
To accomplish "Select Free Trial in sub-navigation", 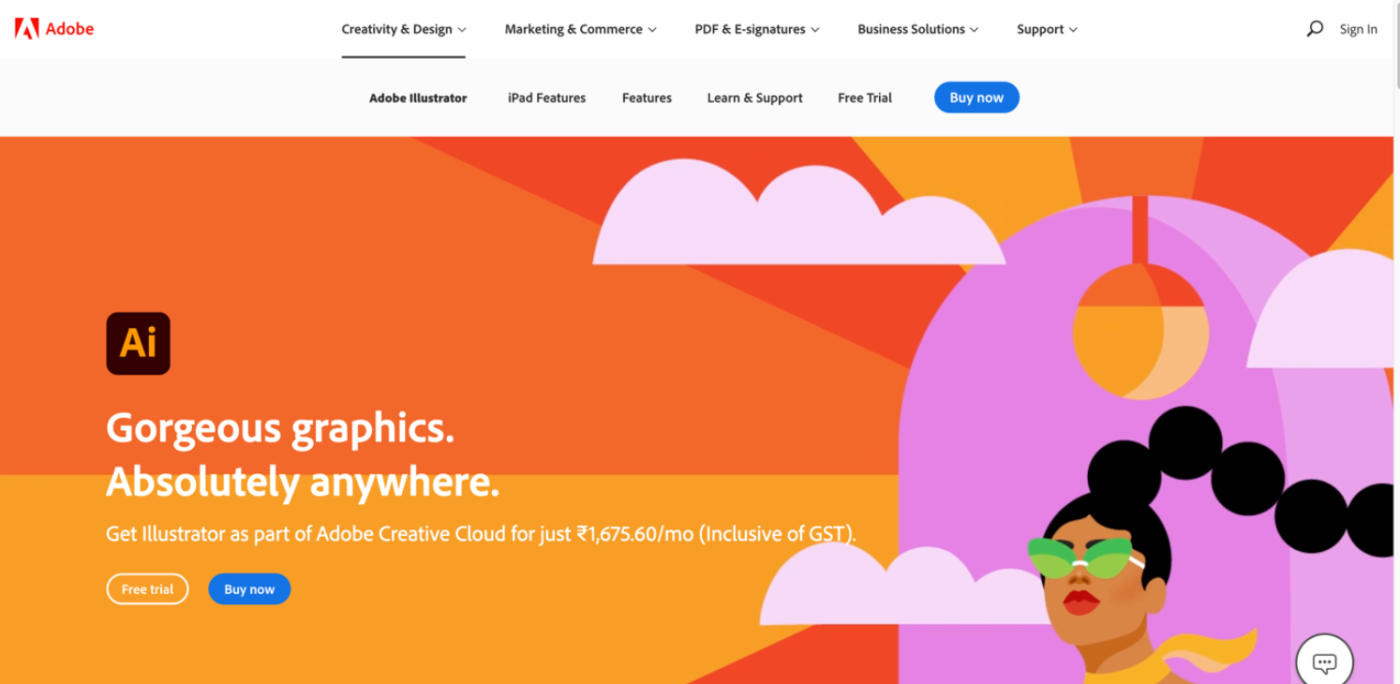I will pyautogui.click(x=865, y=98).
